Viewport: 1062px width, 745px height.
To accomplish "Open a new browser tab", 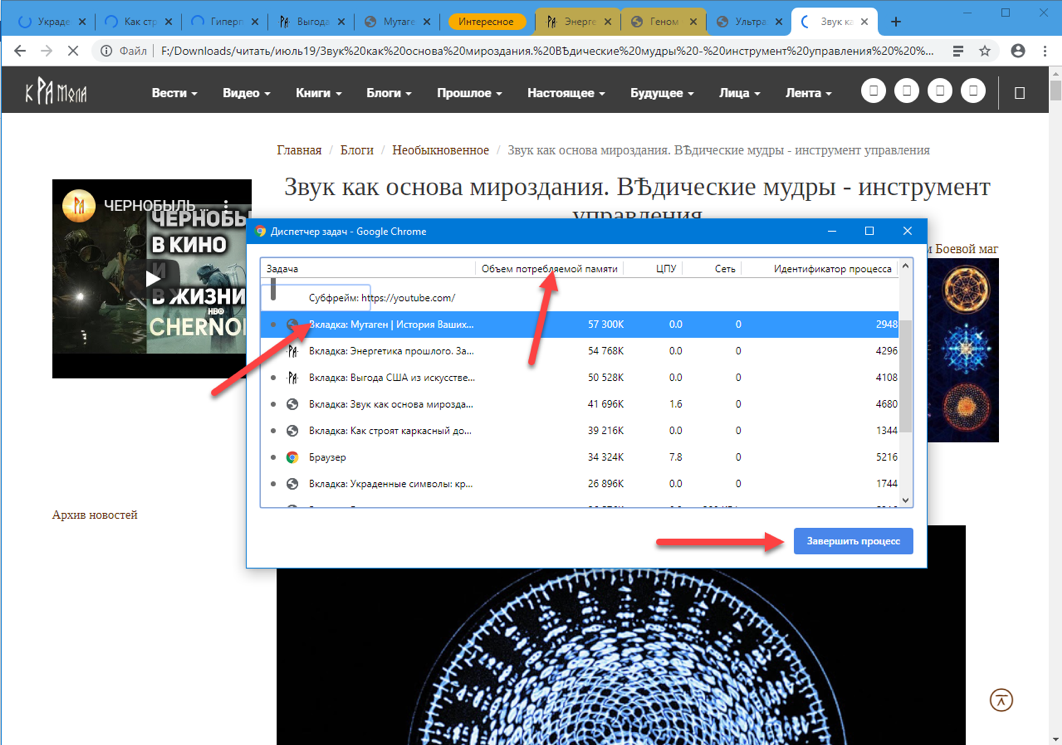I will 896,21.
